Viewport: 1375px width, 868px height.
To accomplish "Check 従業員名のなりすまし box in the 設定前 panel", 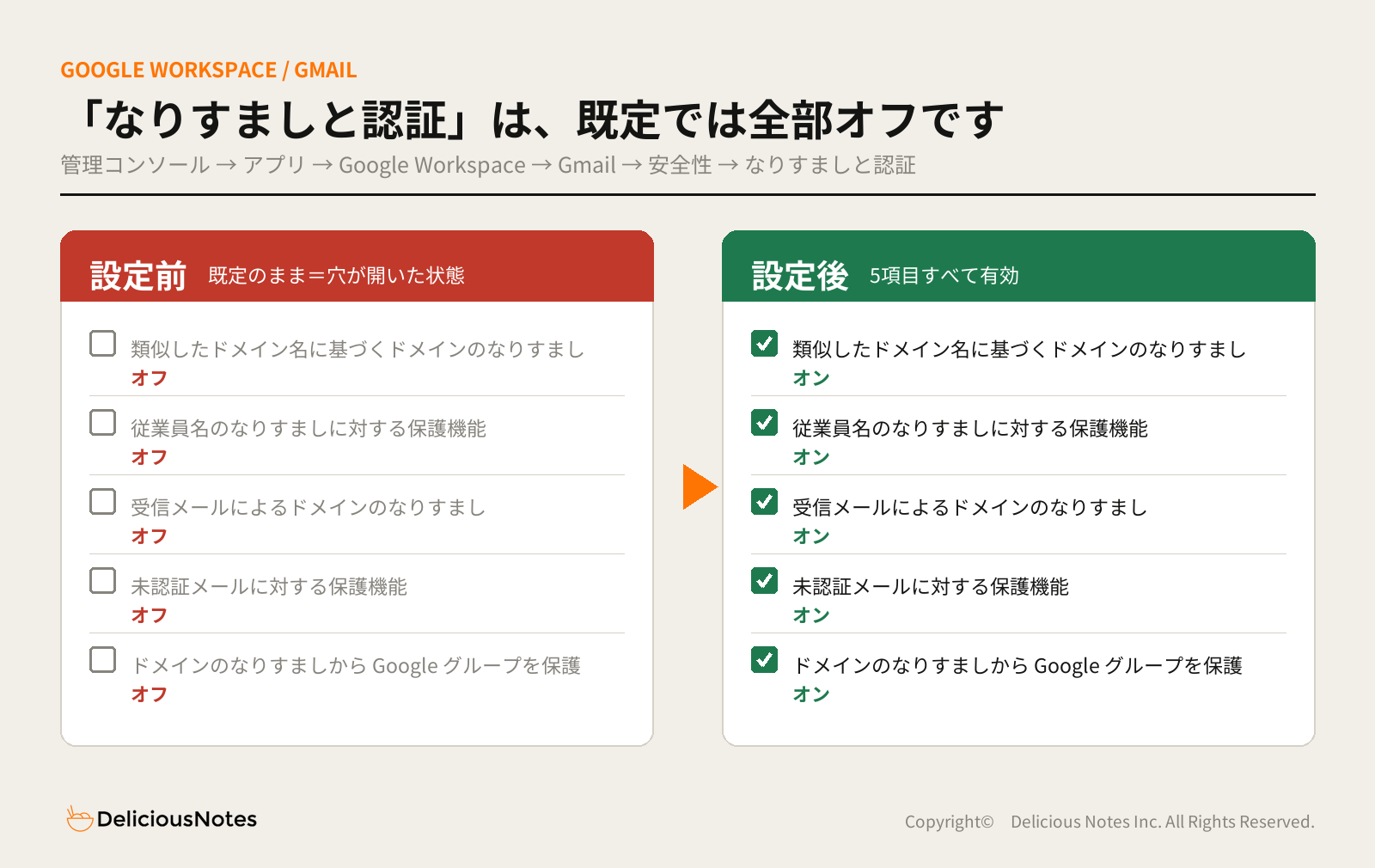I will (103, 423).
